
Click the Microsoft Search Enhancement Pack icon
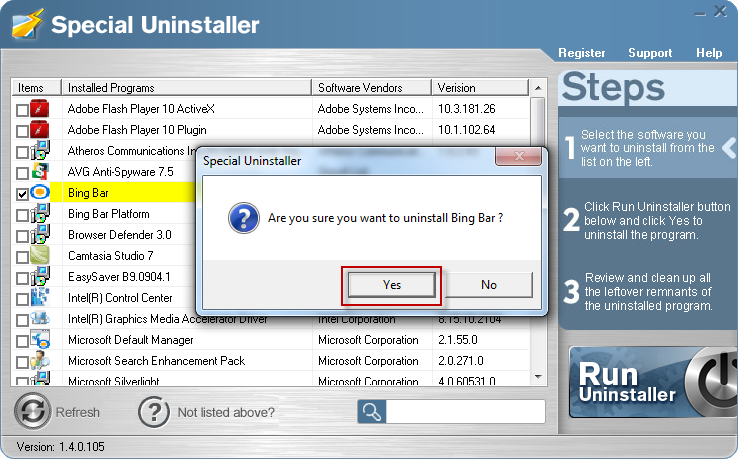point(40,360)
